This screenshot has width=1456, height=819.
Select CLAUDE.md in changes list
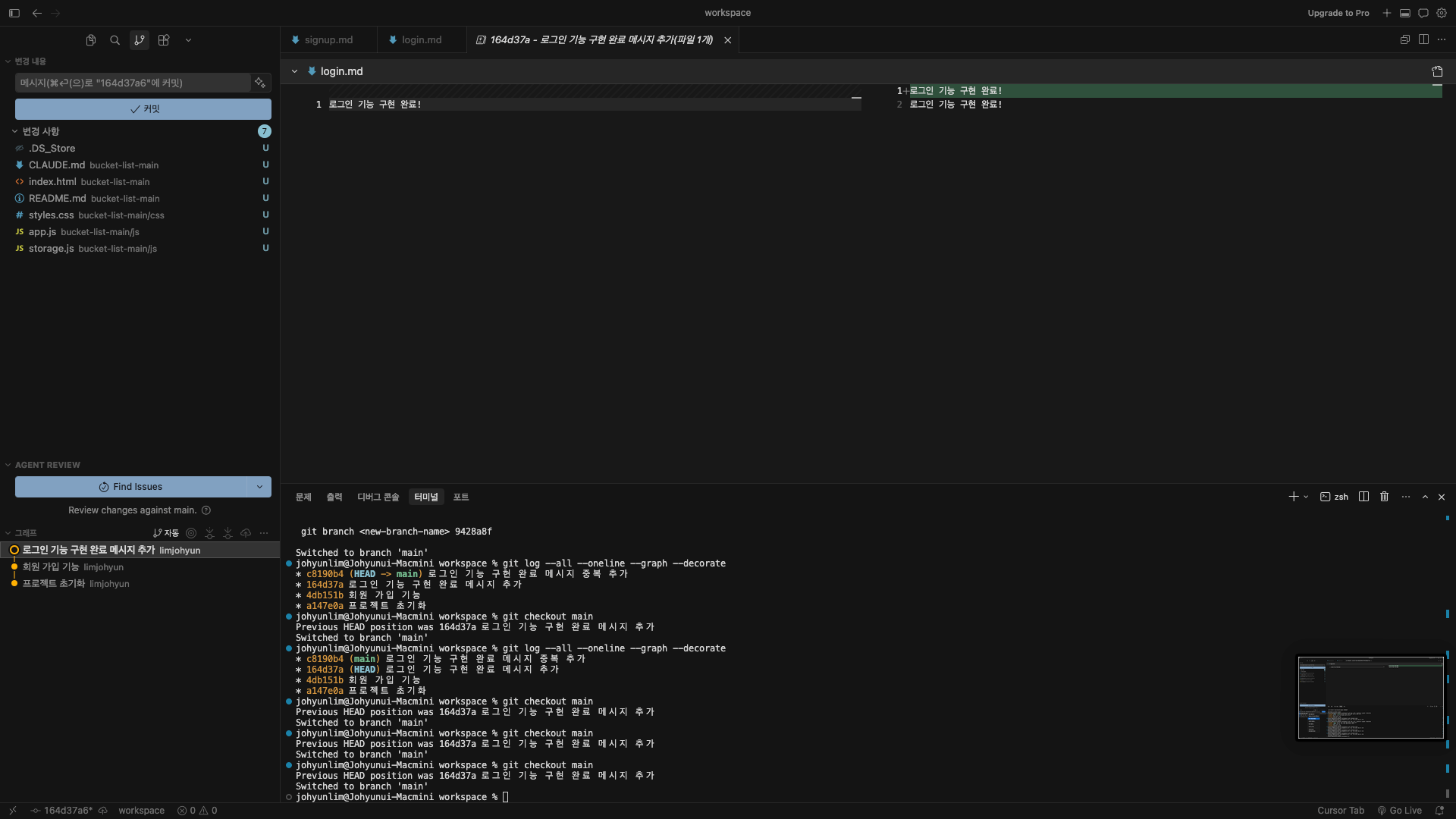pyautogui.click(x=140, y=165)
